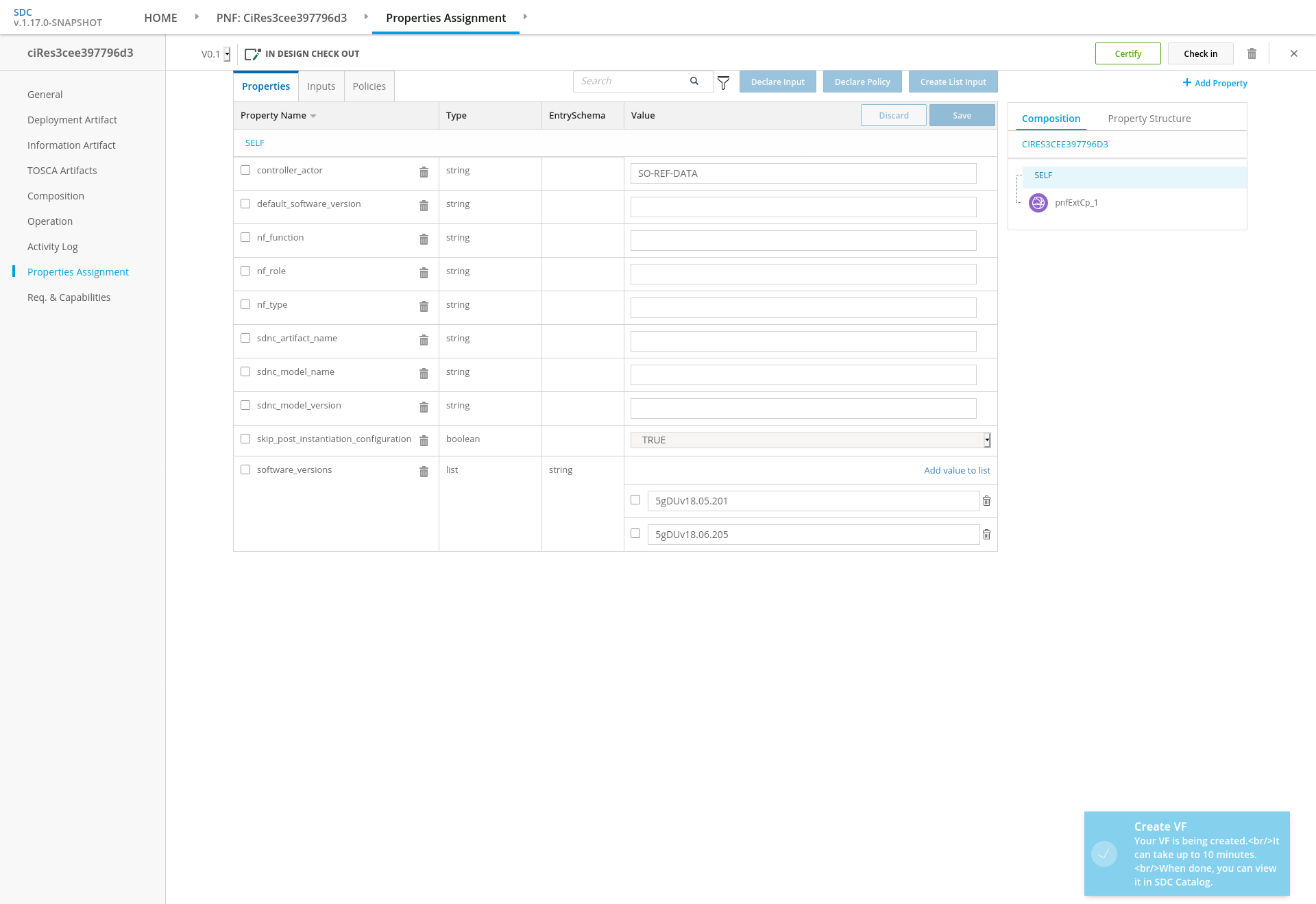This screenshot has height=904, width=1316.
Task: Check the nf_function property checkbox
Action: (x=245, y=237)
